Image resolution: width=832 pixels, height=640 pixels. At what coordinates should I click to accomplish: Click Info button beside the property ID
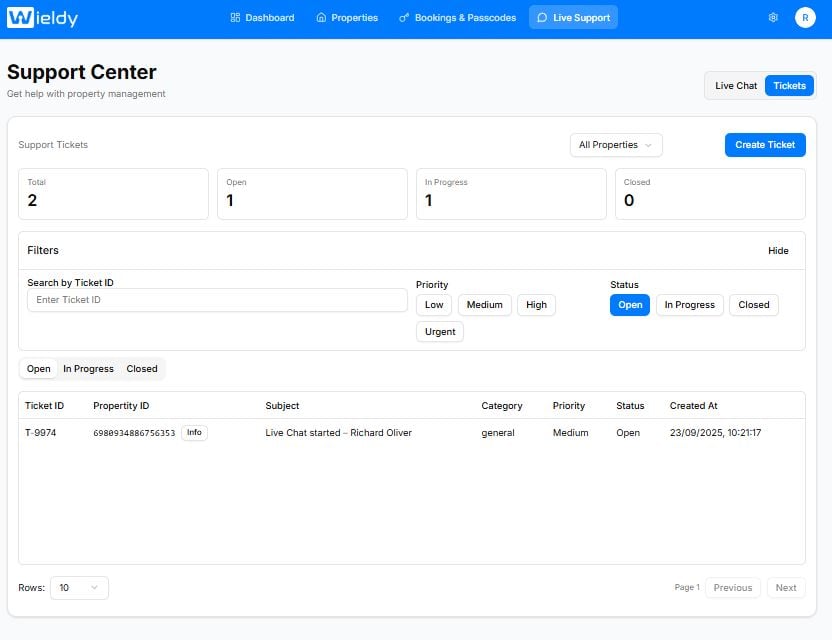tap(194, 433)
